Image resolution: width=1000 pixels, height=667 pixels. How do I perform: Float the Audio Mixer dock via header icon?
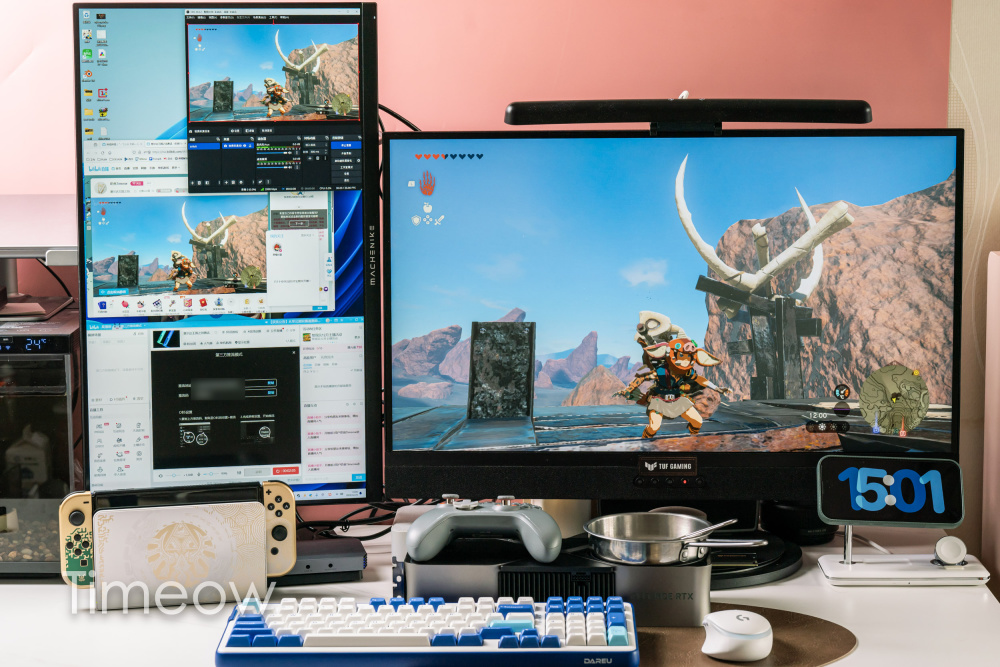click(x=298, y=138)
